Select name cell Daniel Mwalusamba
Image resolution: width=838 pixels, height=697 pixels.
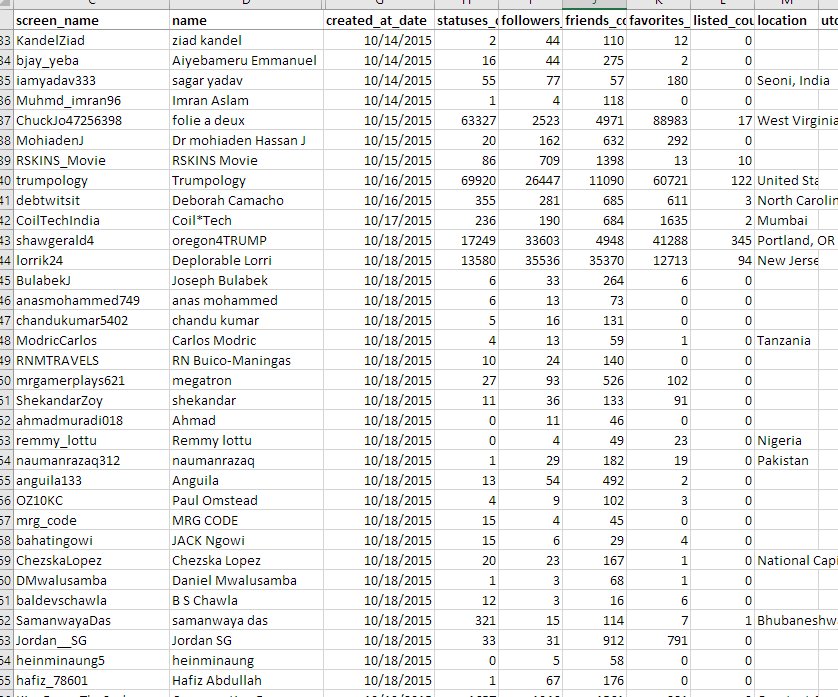pyautogui.click(x=246, y=580)
